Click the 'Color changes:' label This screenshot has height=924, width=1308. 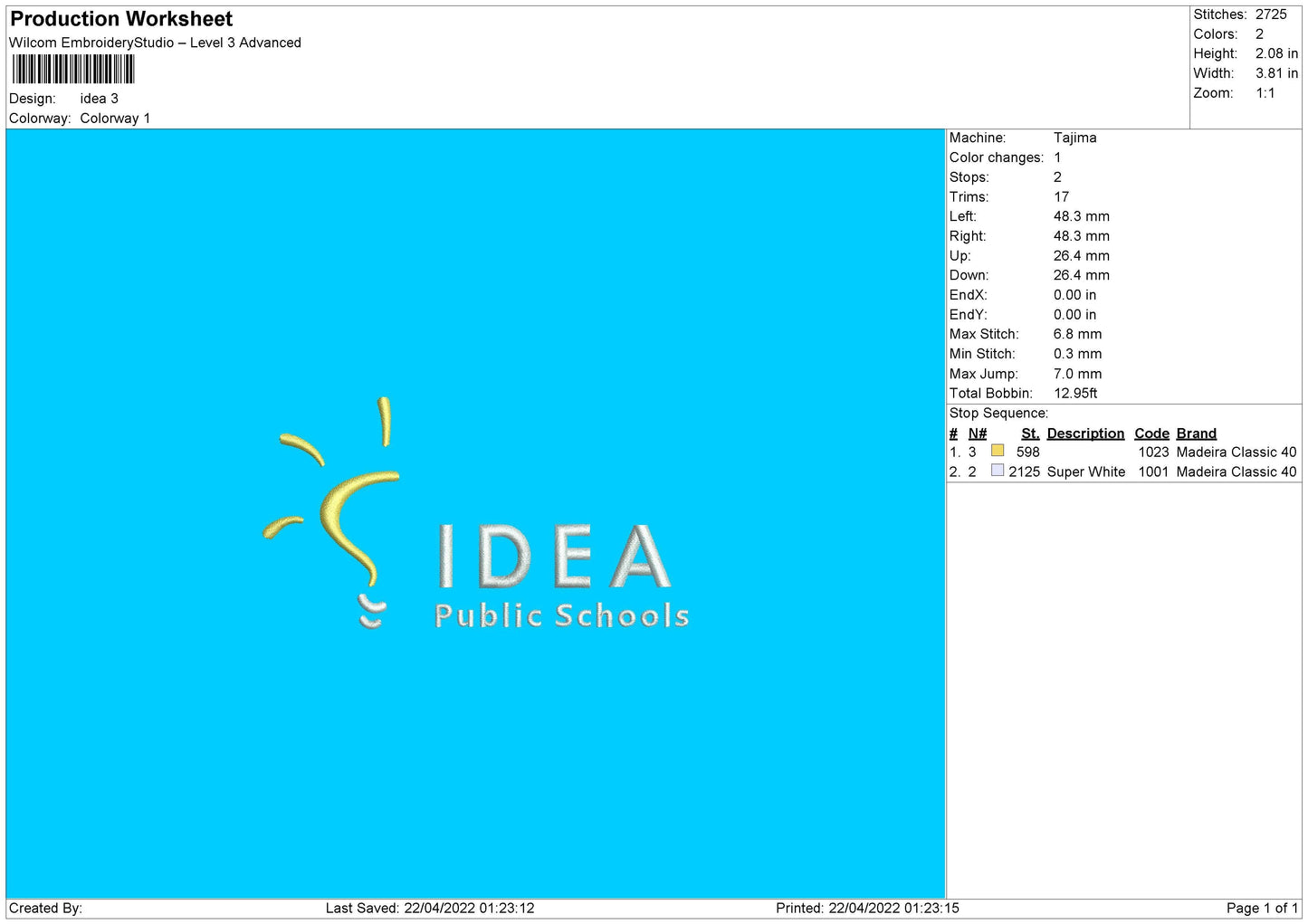(x=997, y=157)
